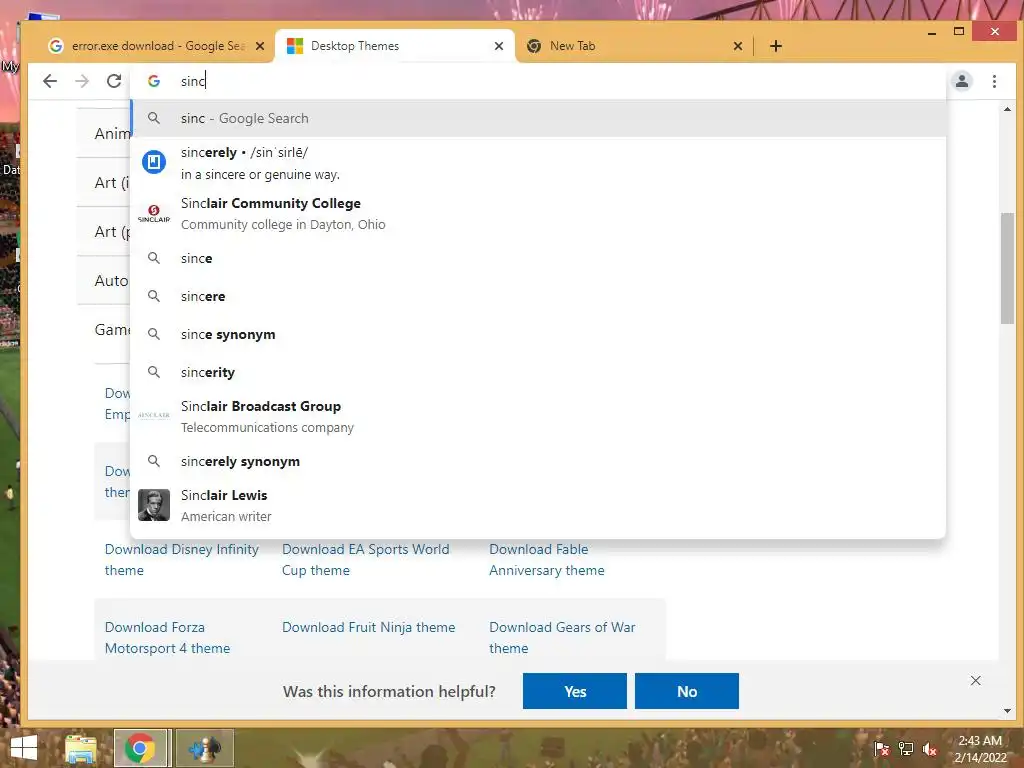
Task: Click the dictionary icon beside sincerely
Action: point(154,161)
